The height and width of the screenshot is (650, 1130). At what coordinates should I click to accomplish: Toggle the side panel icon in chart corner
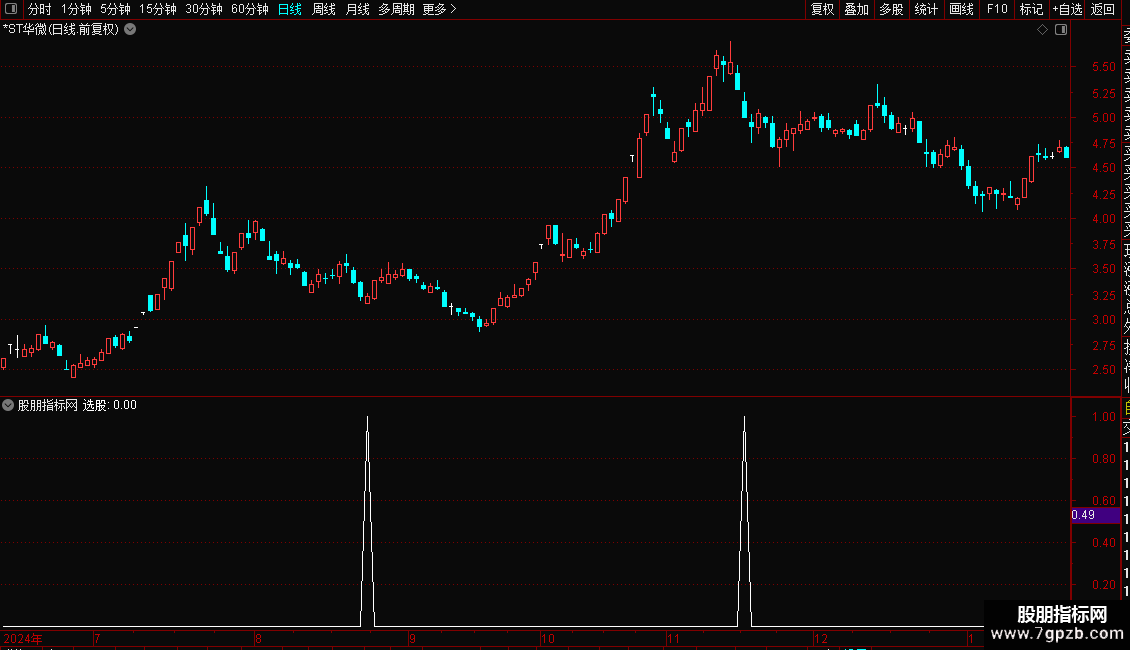coord(1061,30)
